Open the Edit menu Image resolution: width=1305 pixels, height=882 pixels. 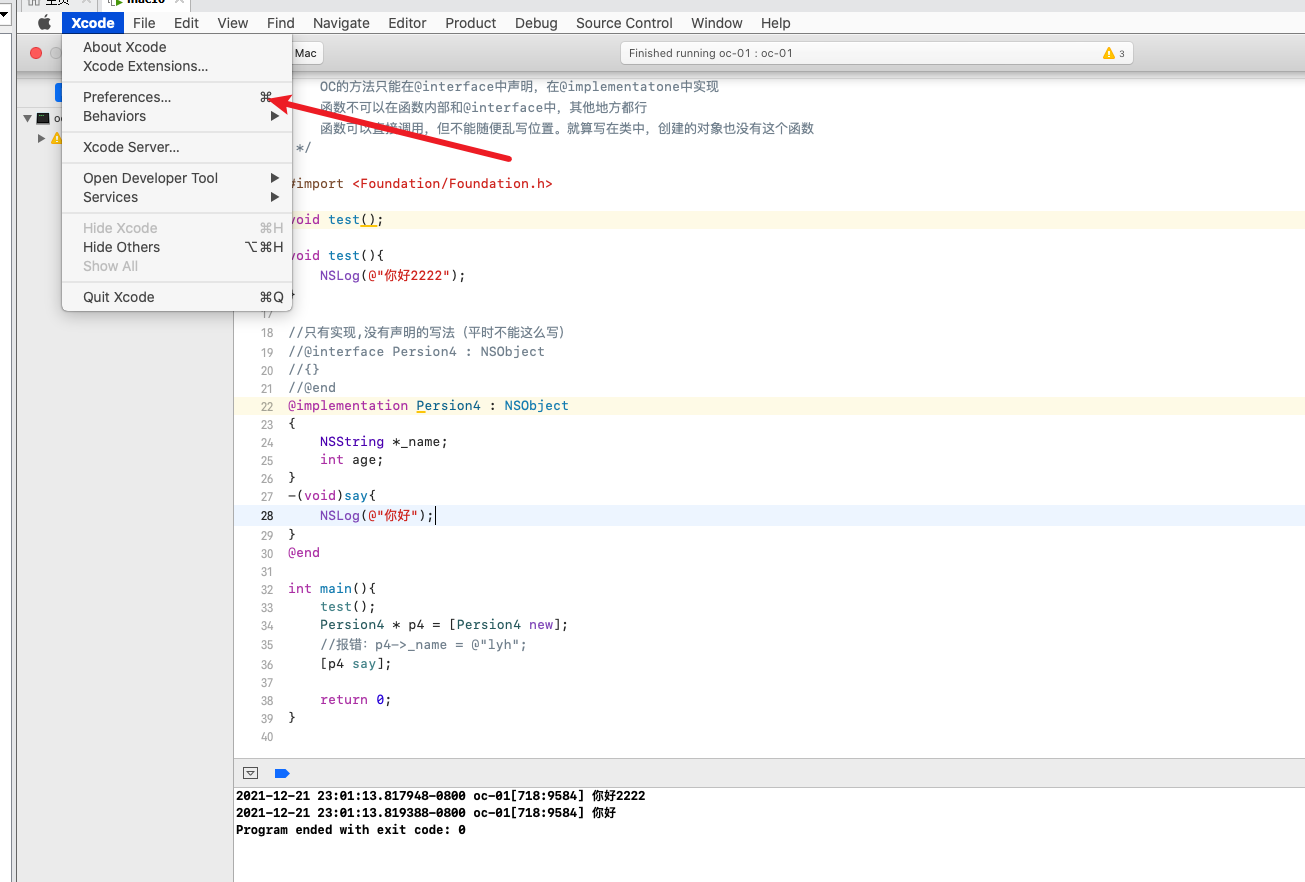186,23
